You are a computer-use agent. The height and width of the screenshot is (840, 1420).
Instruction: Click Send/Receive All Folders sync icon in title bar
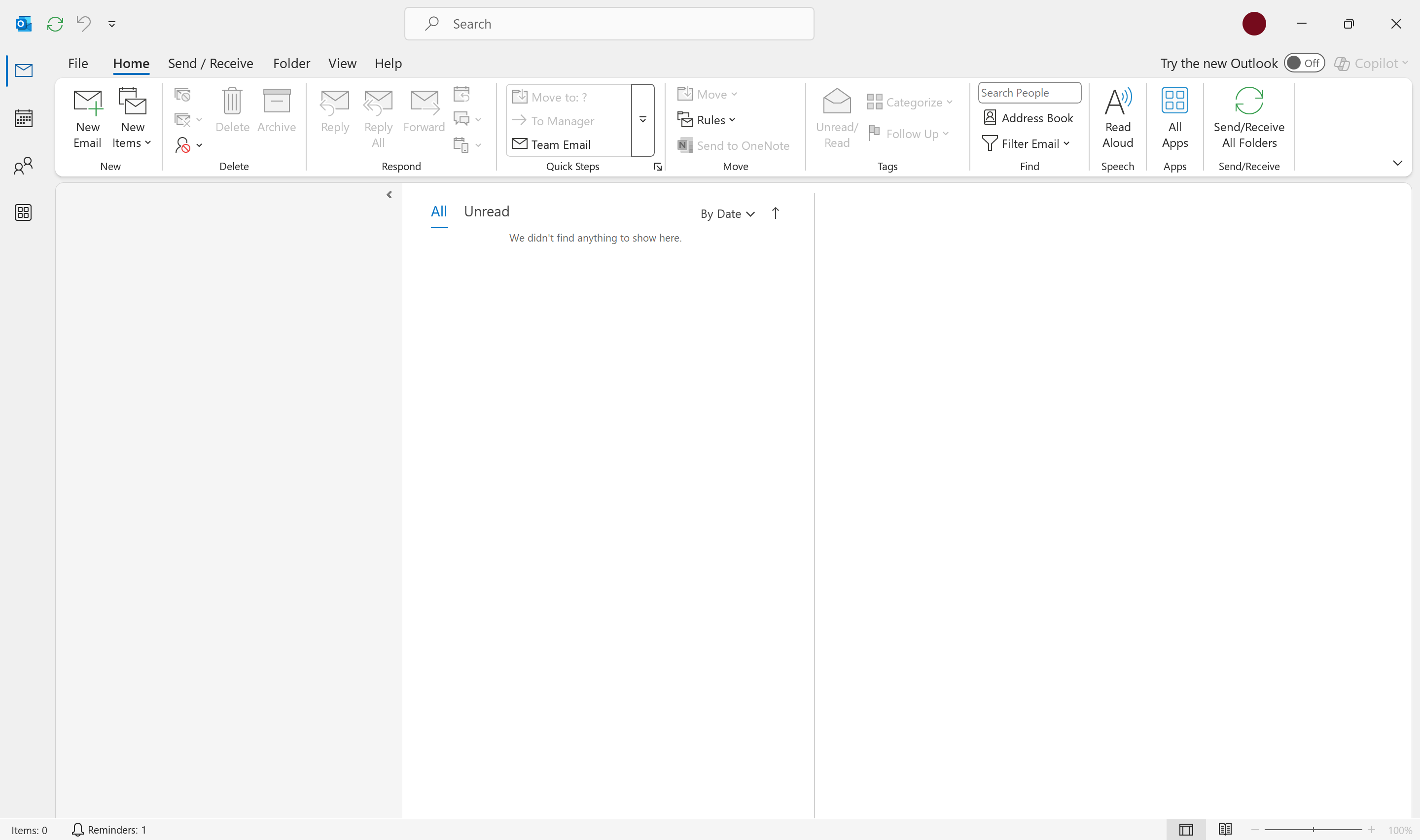point(55,24)
